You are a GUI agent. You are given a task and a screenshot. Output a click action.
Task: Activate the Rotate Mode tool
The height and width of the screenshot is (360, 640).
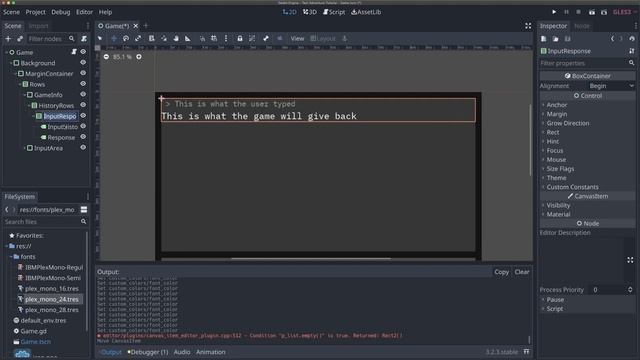pos(126,38)
